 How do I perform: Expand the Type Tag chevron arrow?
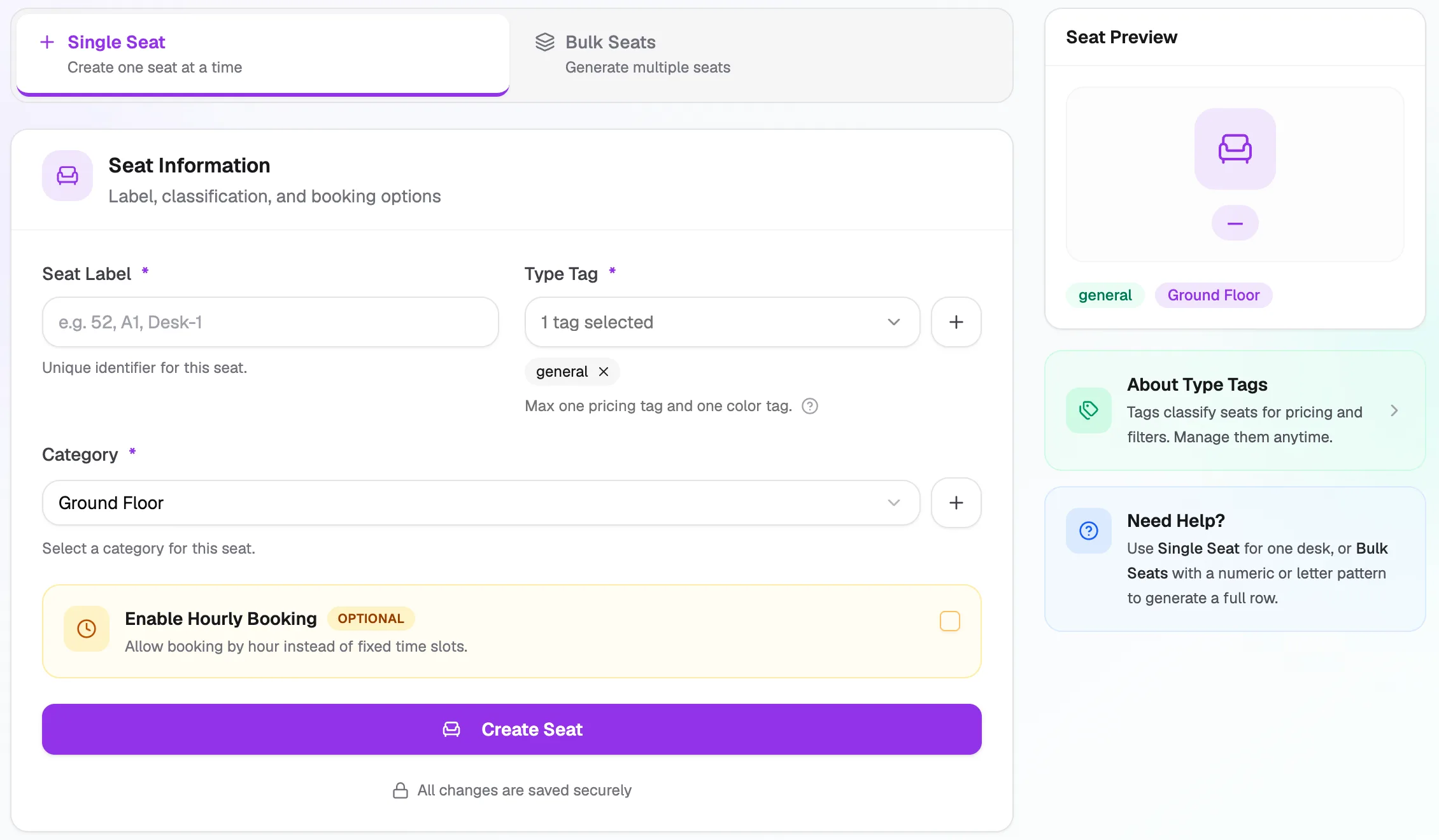point(894,322)
